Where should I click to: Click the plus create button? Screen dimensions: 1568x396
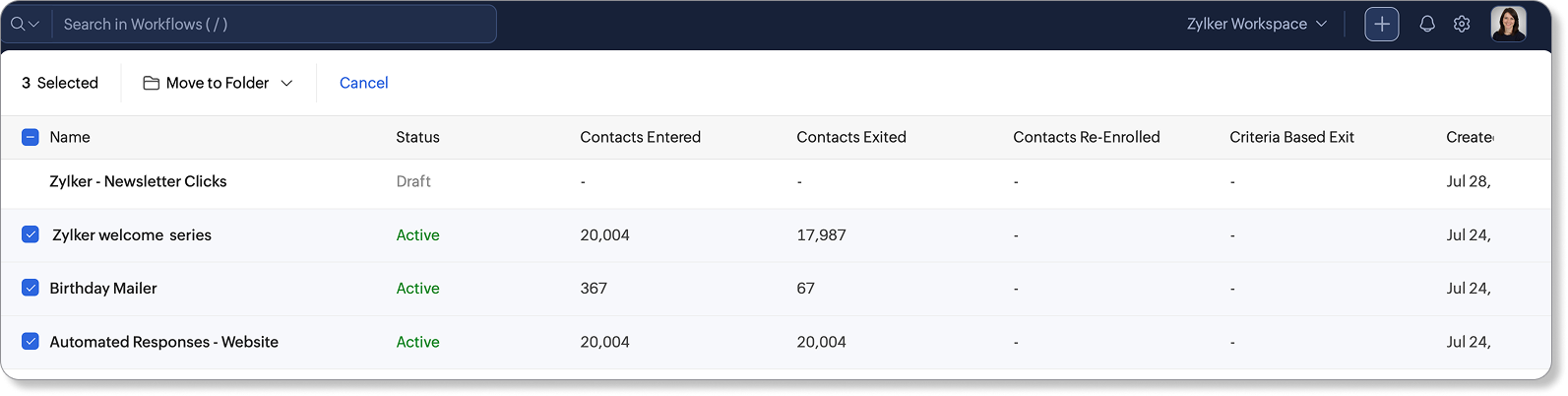pyautogui.click(x=1381, y=24)
